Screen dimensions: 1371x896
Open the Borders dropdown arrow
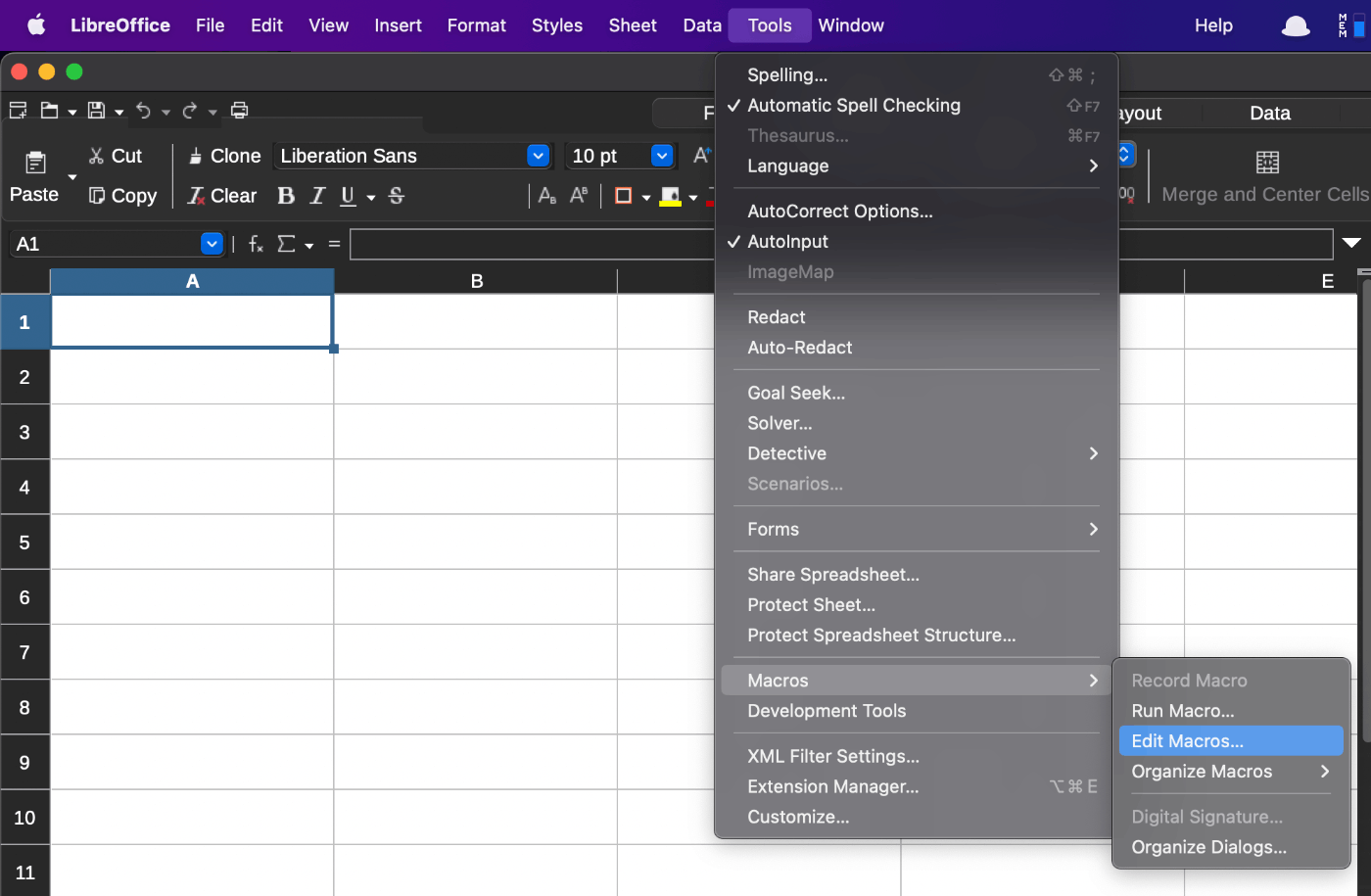point(646,197)
